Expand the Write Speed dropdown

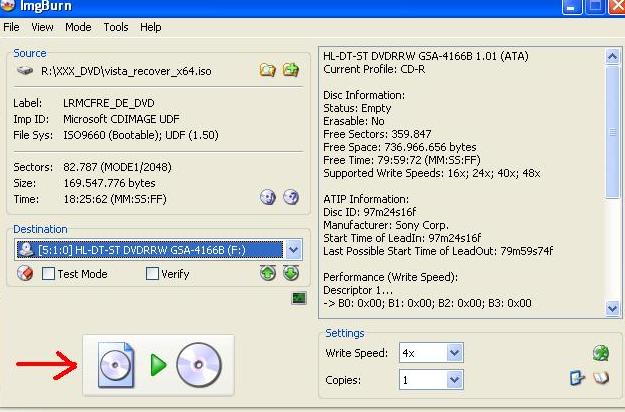coord(454,353)
